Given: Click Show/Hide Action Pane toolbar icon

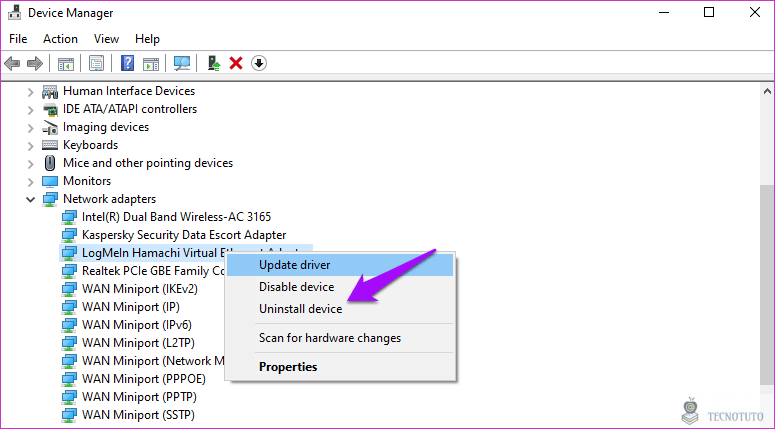Looking at the screenshot, I should [x=151, y=63].
